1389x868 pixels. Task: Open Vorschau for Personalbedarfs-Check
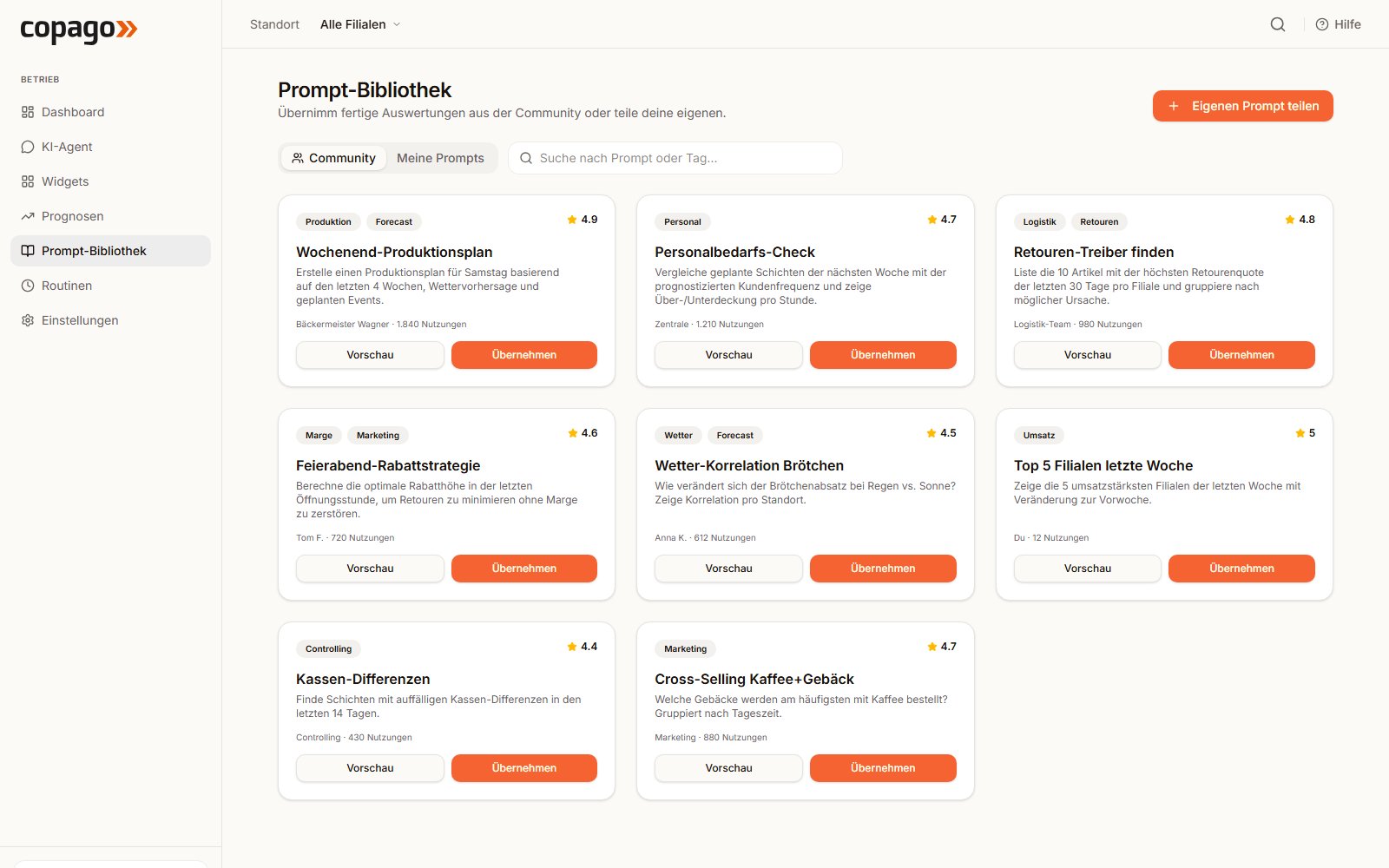[728, 355]
